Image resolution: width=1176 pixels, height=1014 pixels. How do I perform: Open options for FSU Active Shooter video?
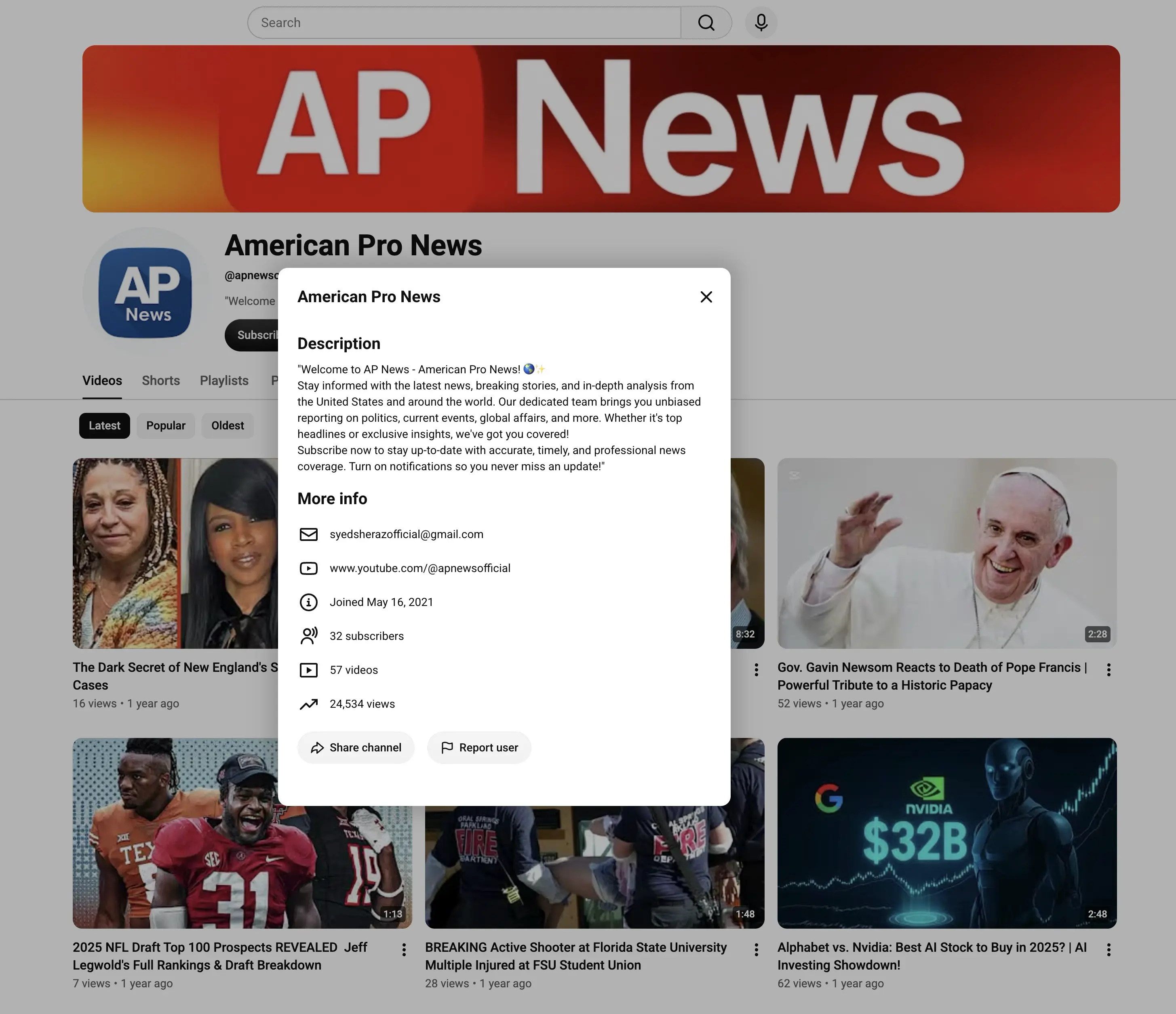click(756, 950)
